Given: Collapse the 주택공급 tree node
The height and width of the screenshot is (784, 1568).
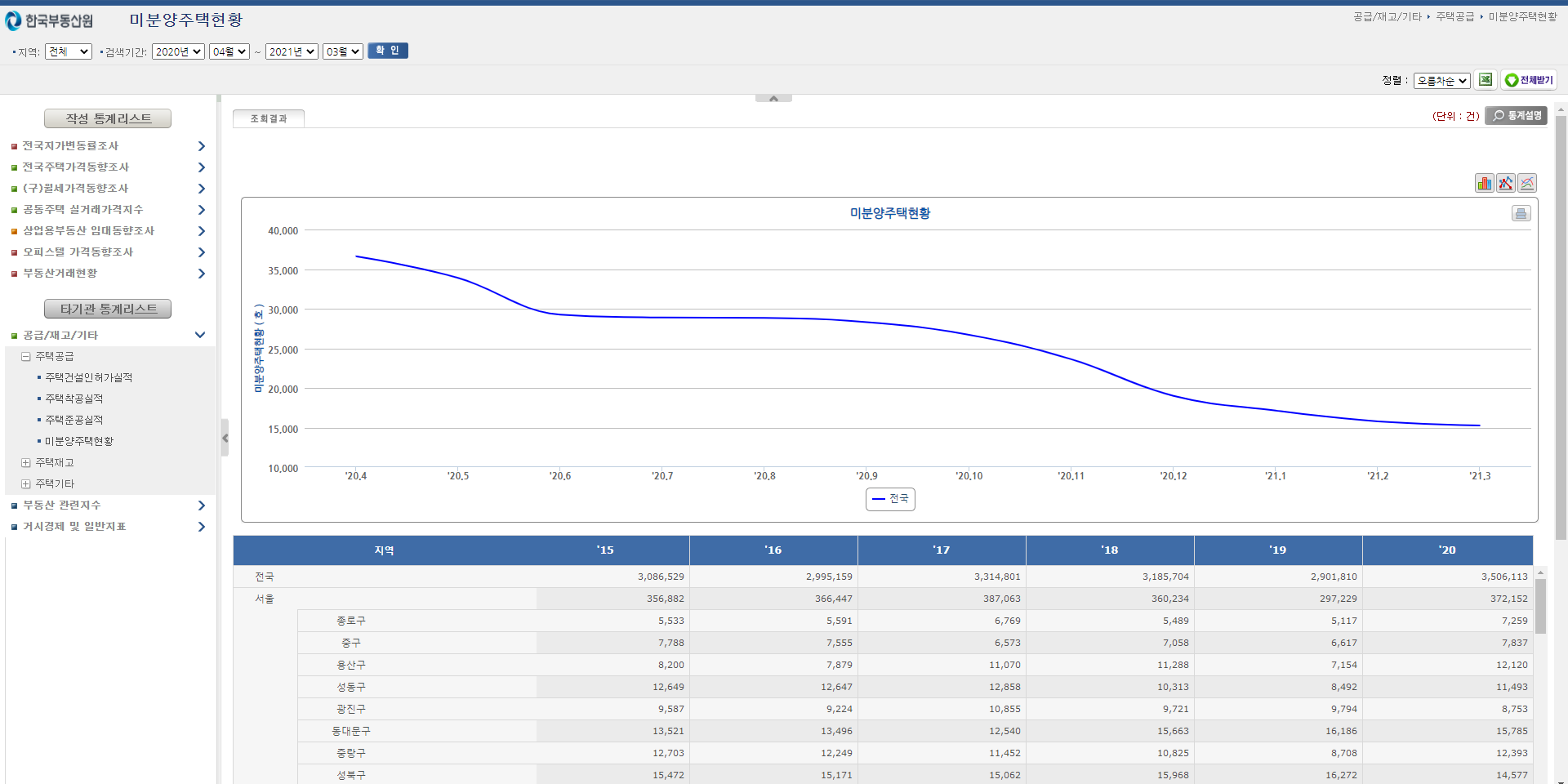Looking at the screenshot, I should pyautogui.click(x=26, y=357).
